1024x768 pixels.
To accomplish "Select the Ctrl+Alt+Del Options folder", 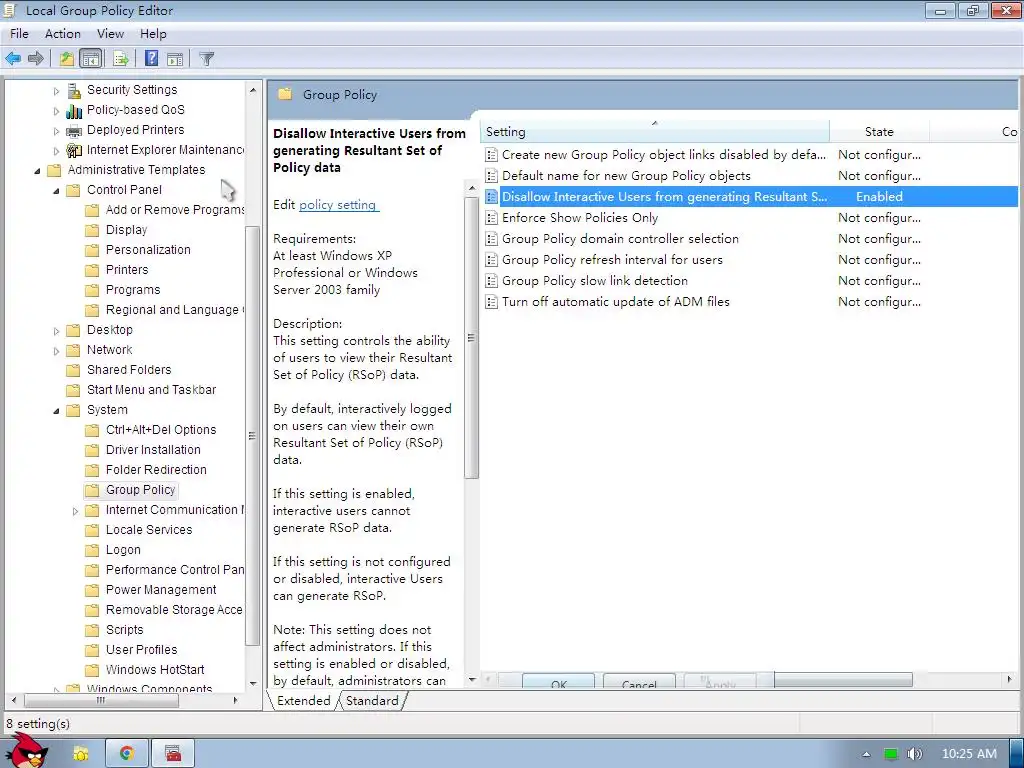I will click(x=161, y=430).
